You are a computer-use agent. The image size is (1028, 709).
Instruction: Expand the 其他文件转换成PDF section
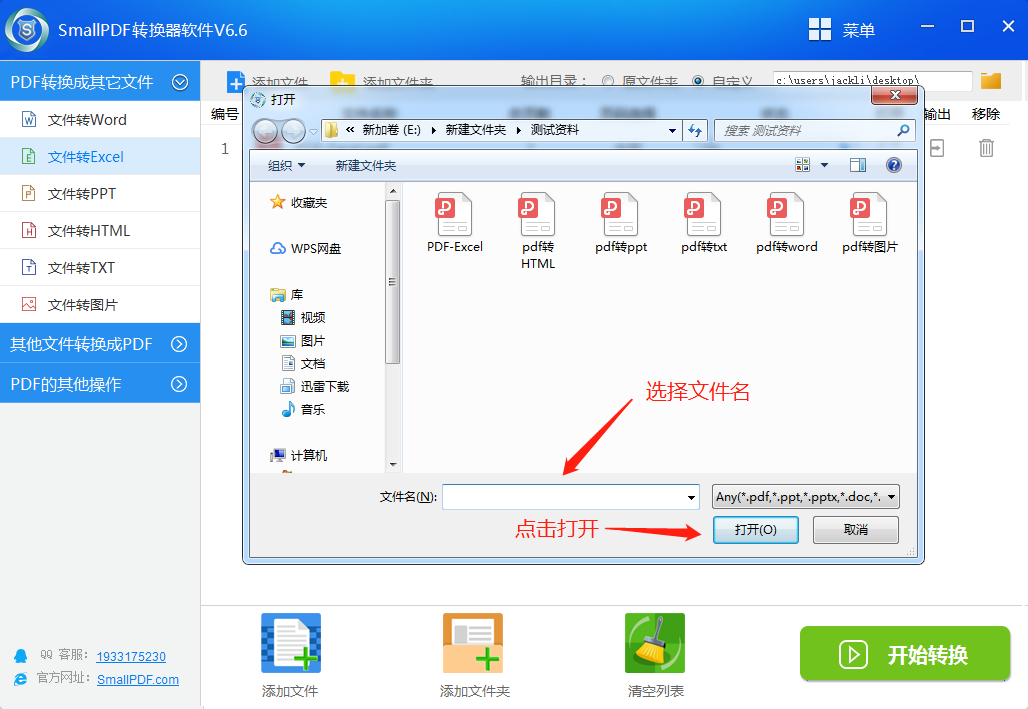tap(179, 344)
